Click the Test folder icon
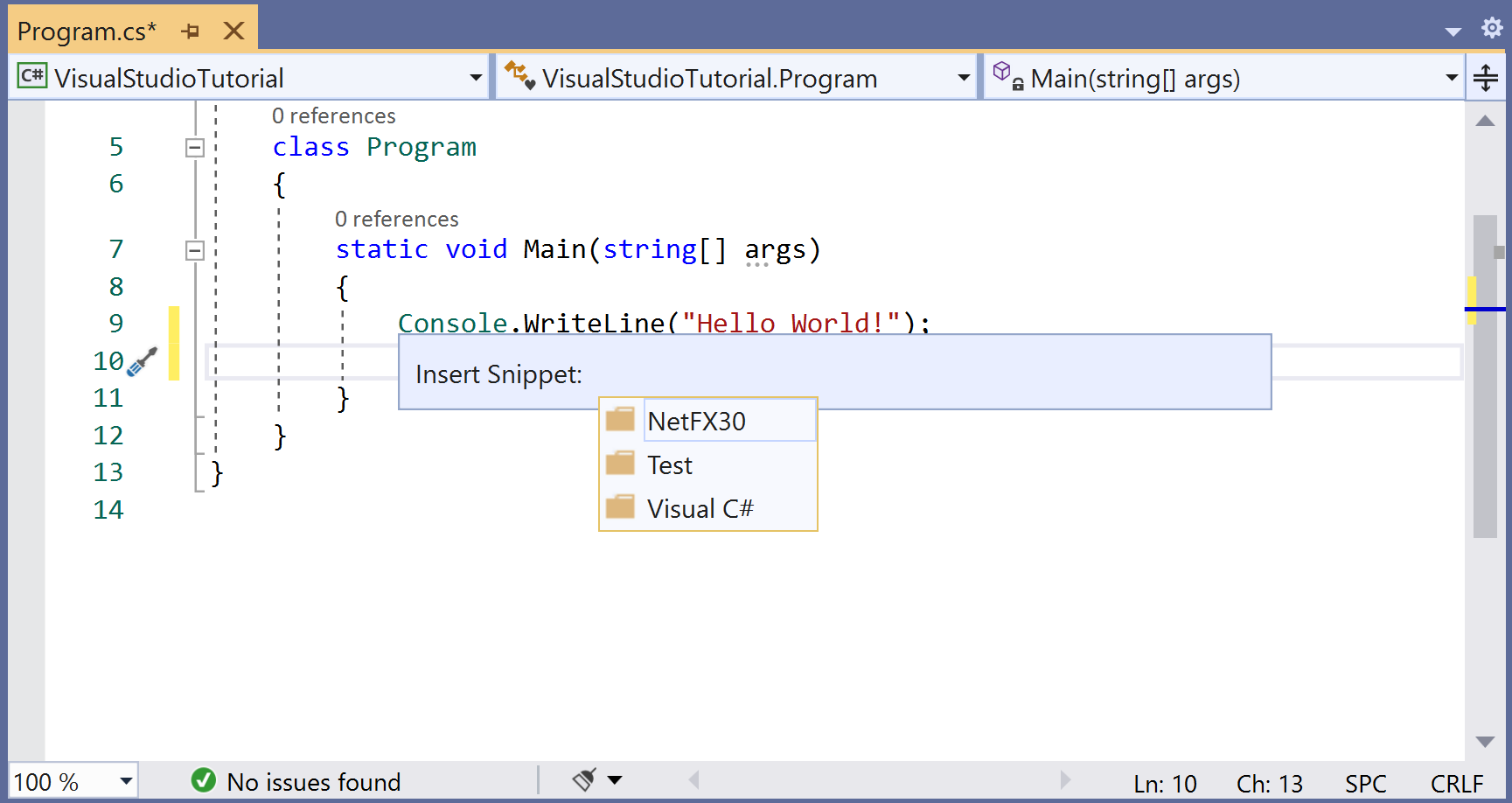The width and height of the screenshot is (1512, 803). tap(620, 463)
